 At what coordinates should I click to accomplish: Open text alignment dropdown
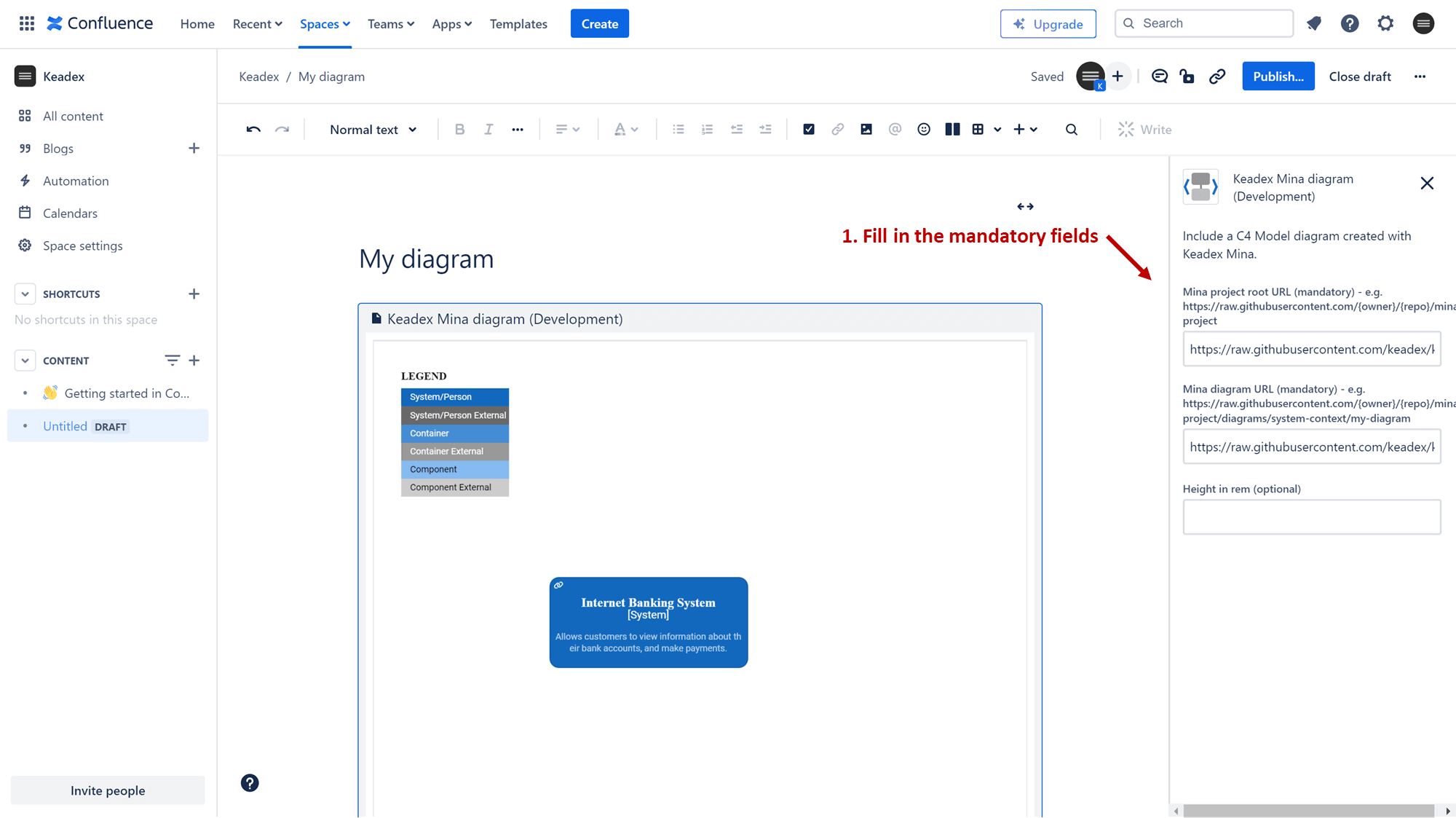click(568, 130)
